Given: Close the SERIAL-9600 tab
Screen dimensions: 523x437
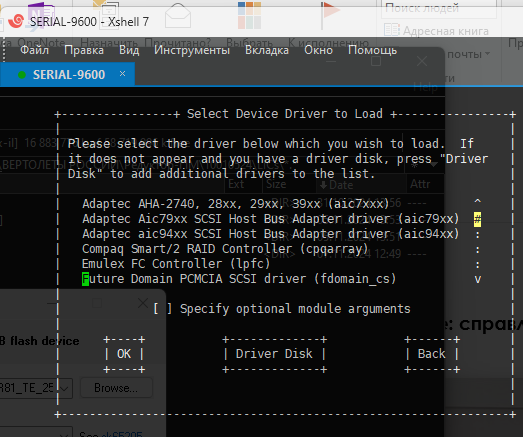Looking at the screenshot, I should tap(122, 73).
